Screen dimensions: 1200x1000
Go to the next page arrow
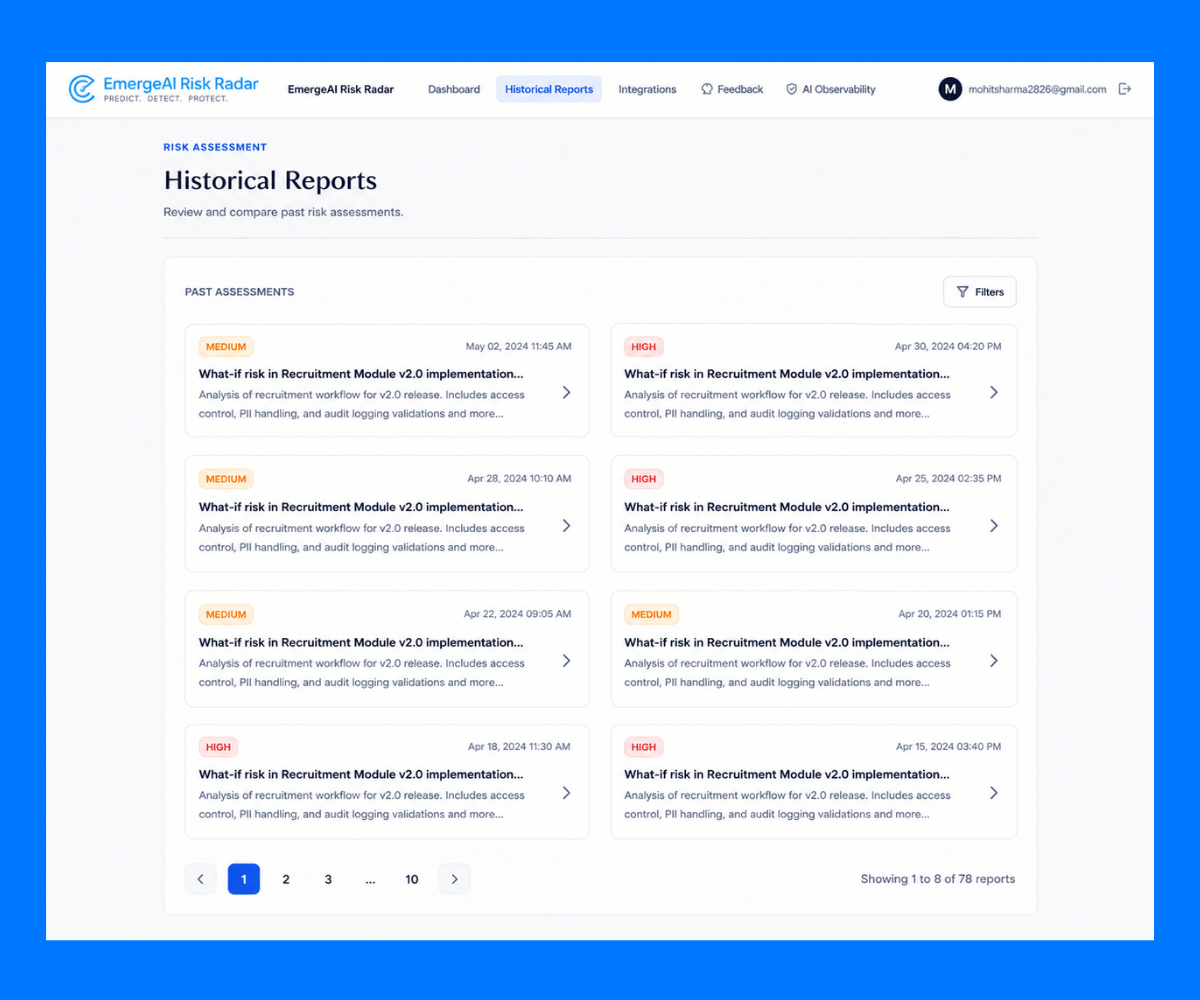click(x=454, y=879)
